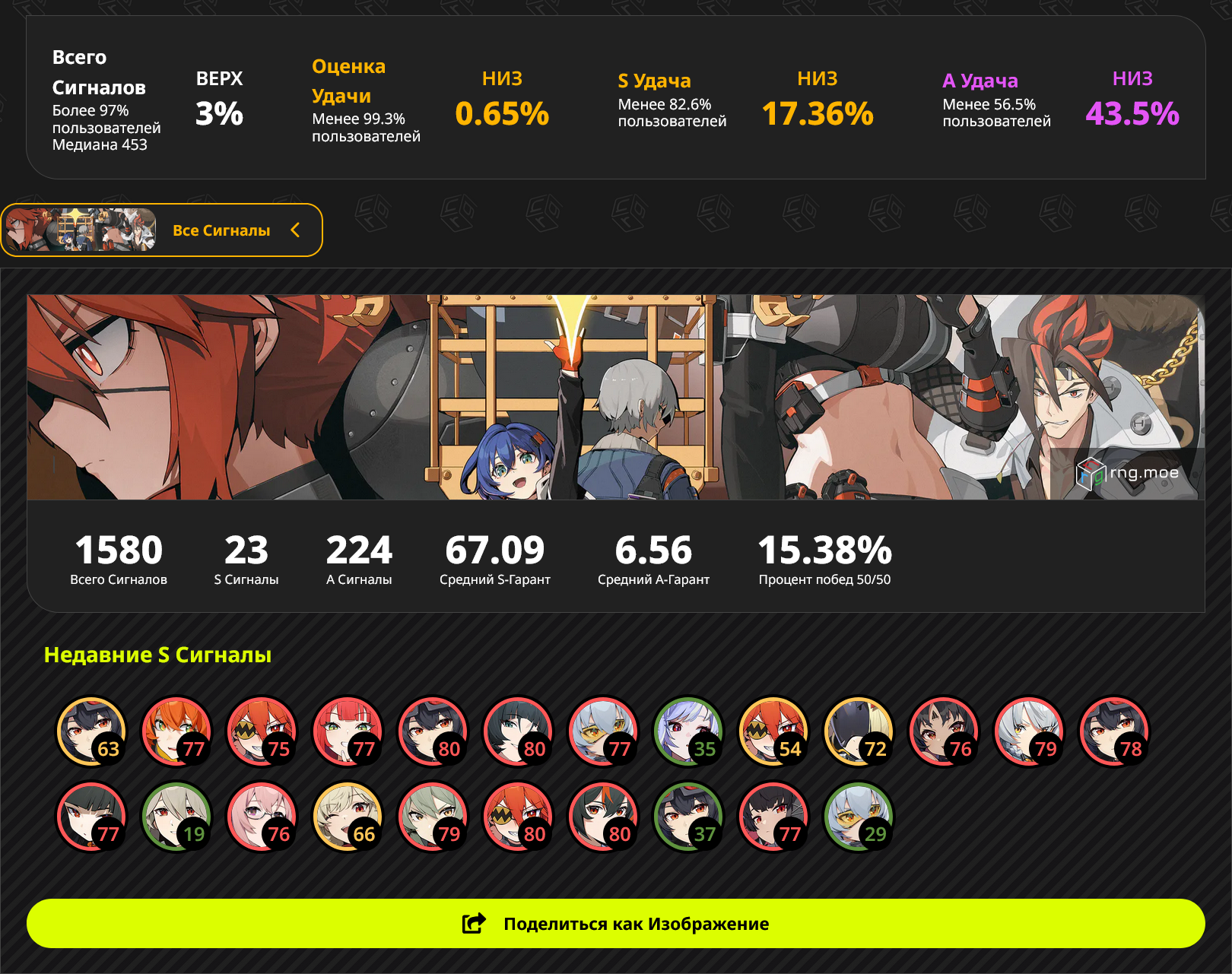
Task: Select the pink-haired avatar with pity 76
Action: 262,817
